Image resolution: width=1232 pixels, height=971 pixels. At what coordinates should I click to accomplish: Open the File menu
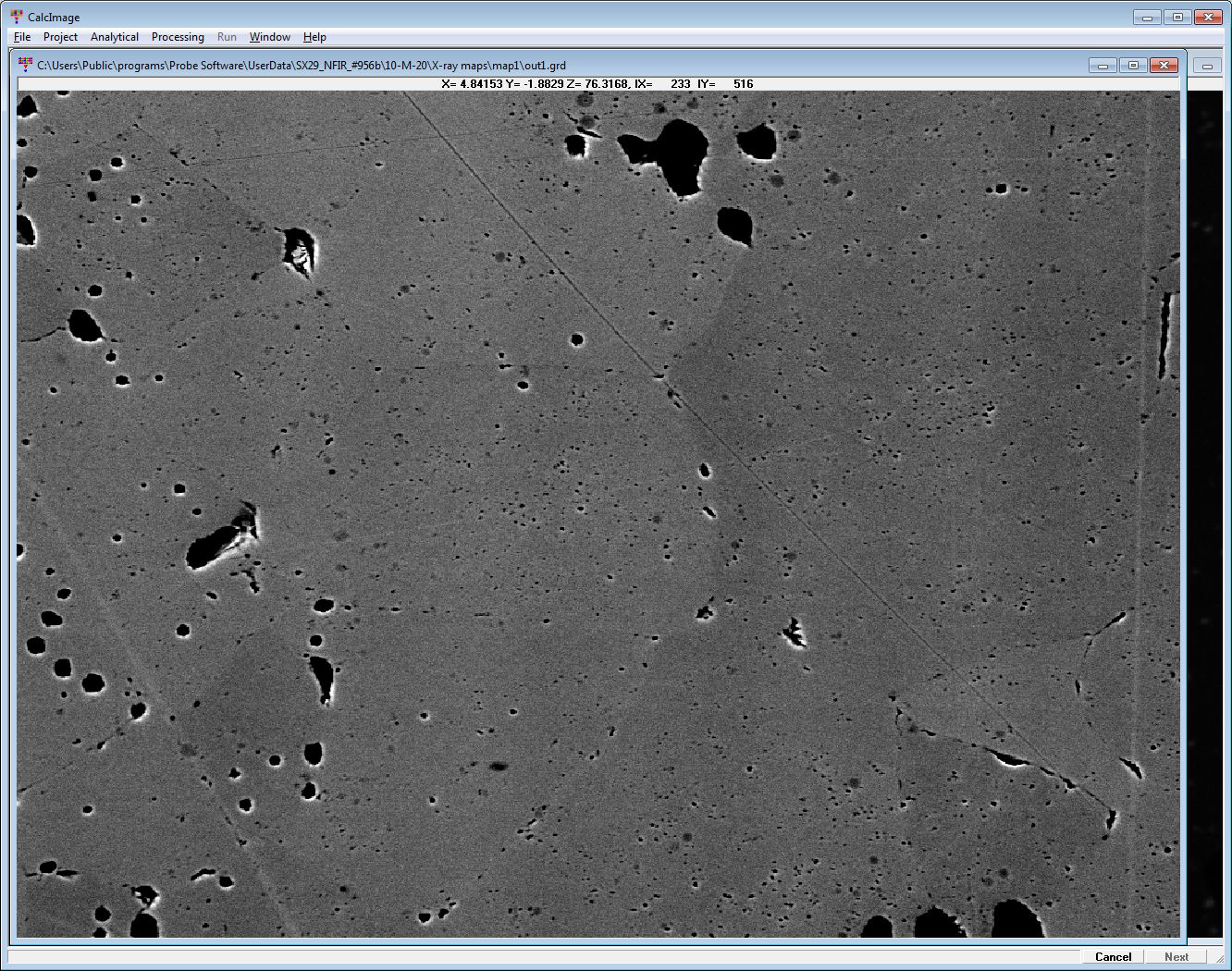22,37
